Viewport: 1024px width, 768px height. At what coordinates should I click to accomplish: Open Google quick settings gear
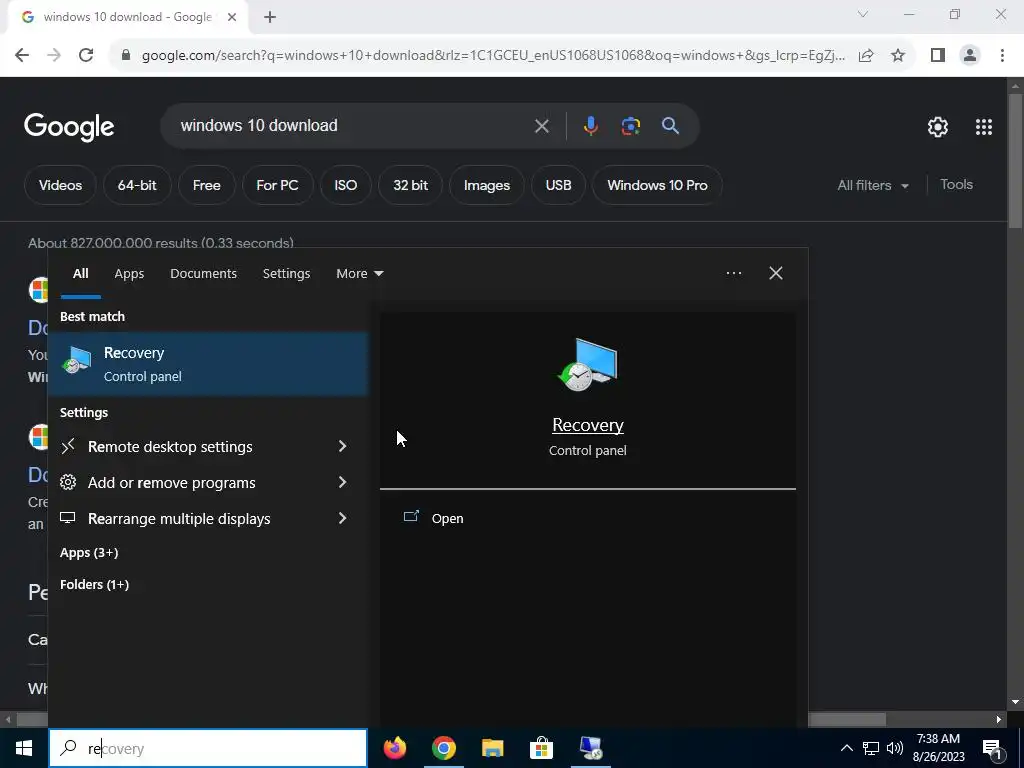pos(938,127)
